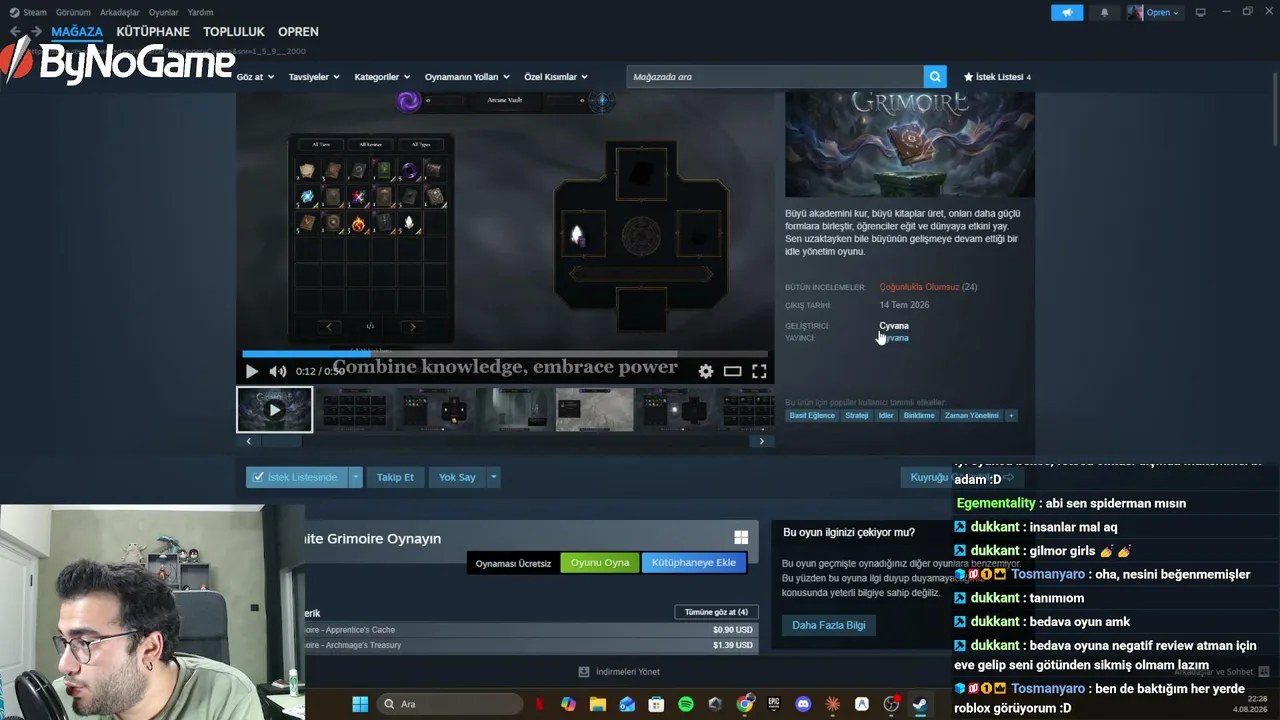This screenshot has height=720, width=1280.
Task: Expand the Göz at dropdown
Action: tap(255, 77)
